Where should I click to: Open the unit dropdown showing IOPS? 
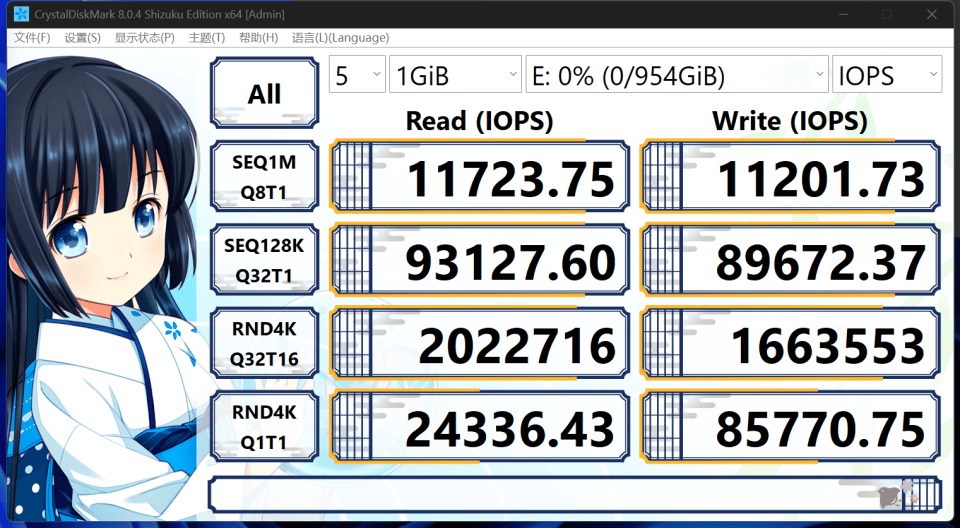(887, 74)
